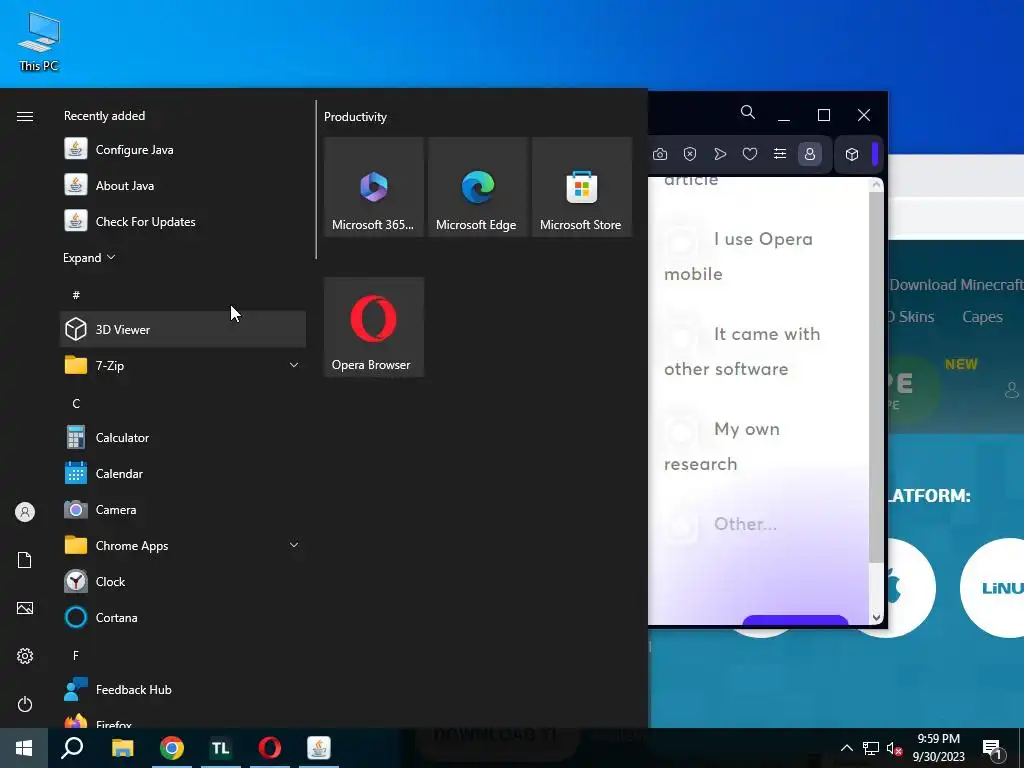The width and height of the screenshot is (1024, 768).
Task: Open 3D Viewer app
Action: (x=183, y=329)
